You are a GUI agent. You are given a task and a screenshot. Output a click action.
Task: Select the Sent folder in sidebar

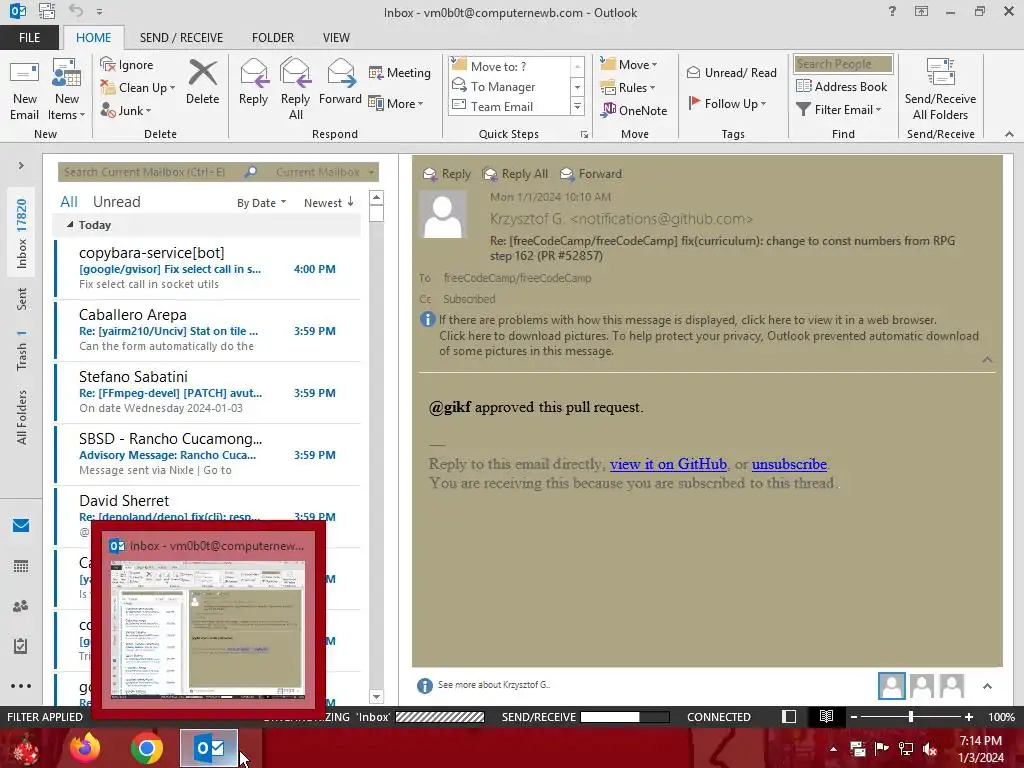pyautogui.click(x=22, y=299)
